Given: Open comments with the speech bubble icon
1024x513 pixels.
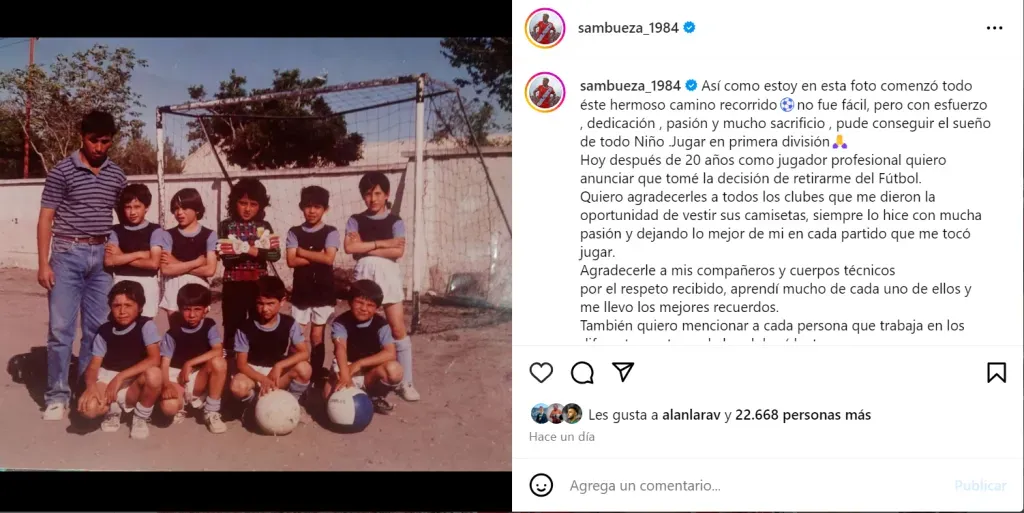Looking at the screenshot, I should coord(582,373).
